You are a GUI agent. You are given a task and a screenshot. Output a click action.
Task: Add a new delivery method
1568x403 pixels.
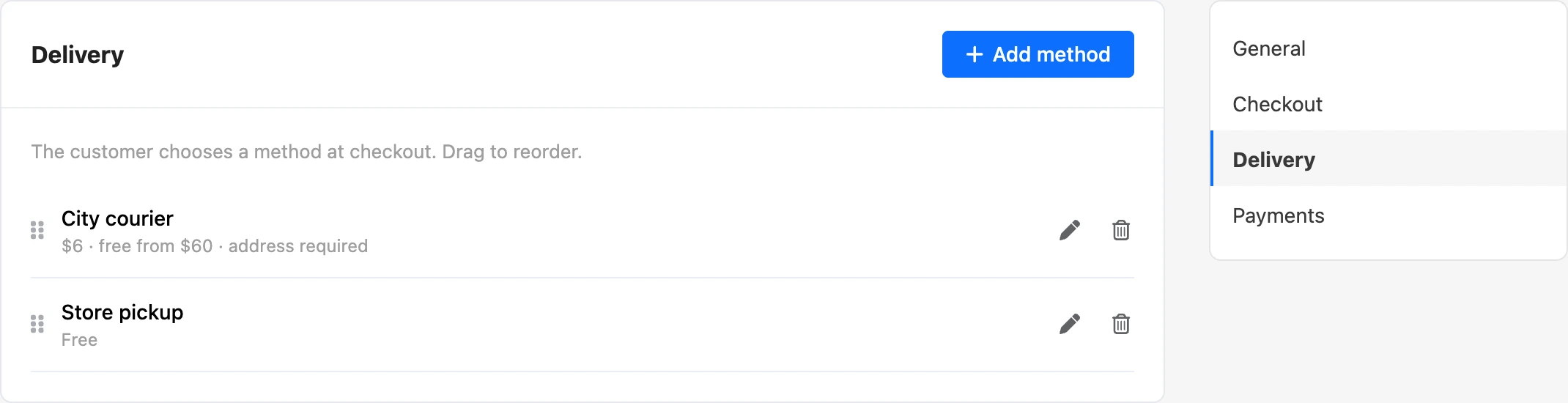[1038, 54]
